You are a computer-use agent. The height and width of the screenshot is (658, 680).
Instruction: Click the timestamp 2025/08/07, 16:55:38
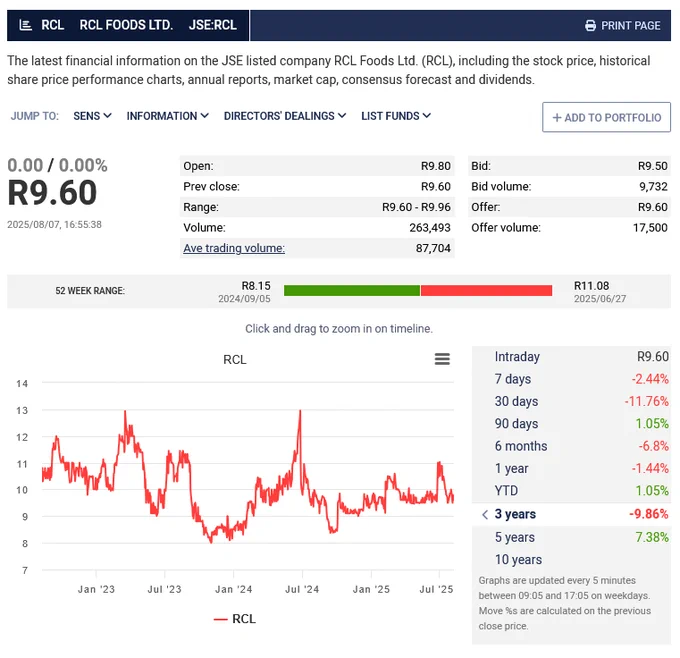pos(54,225)
